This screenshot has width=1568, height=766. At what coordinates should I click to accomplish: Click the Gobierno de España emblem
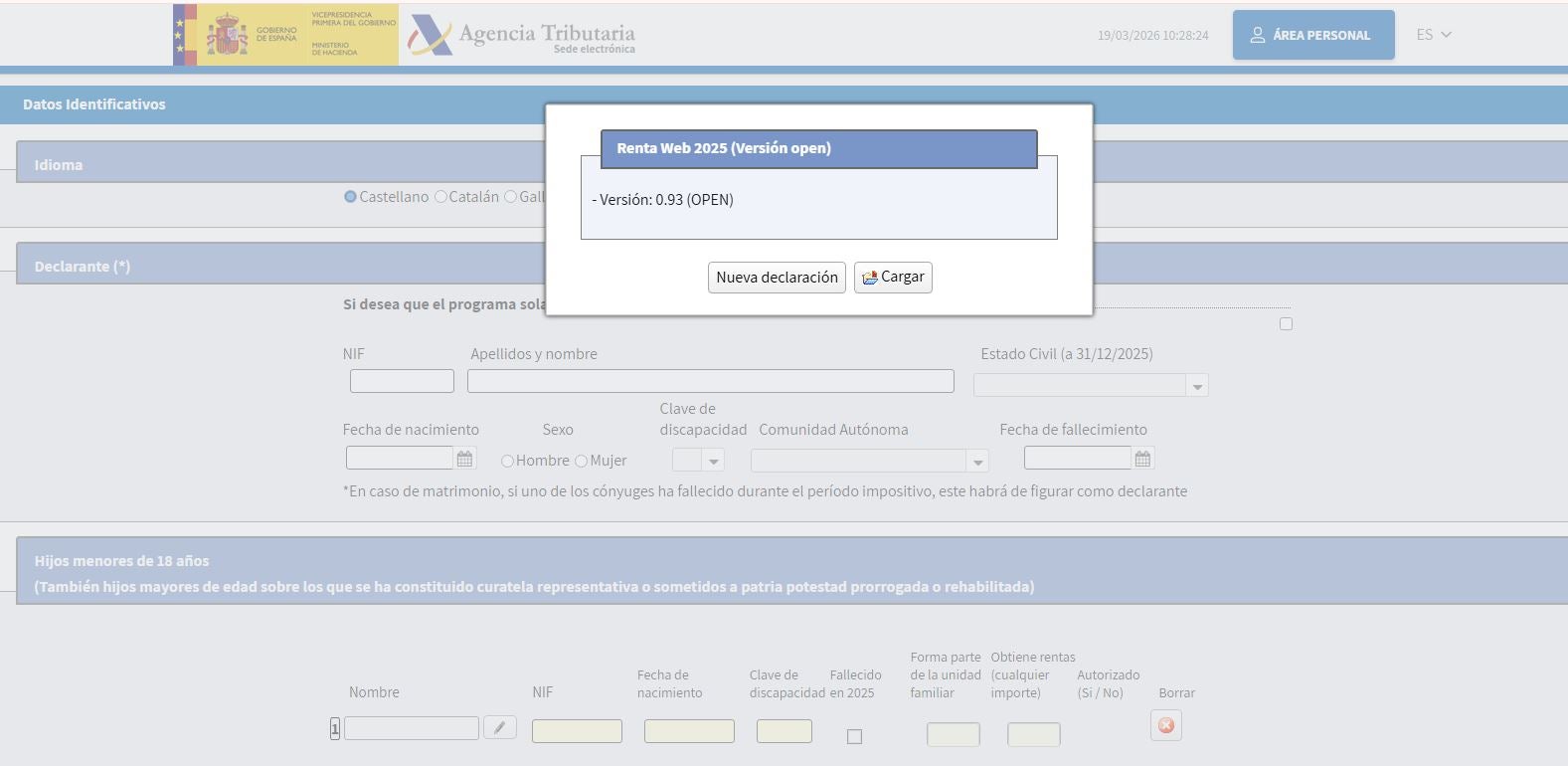(227, 36)
